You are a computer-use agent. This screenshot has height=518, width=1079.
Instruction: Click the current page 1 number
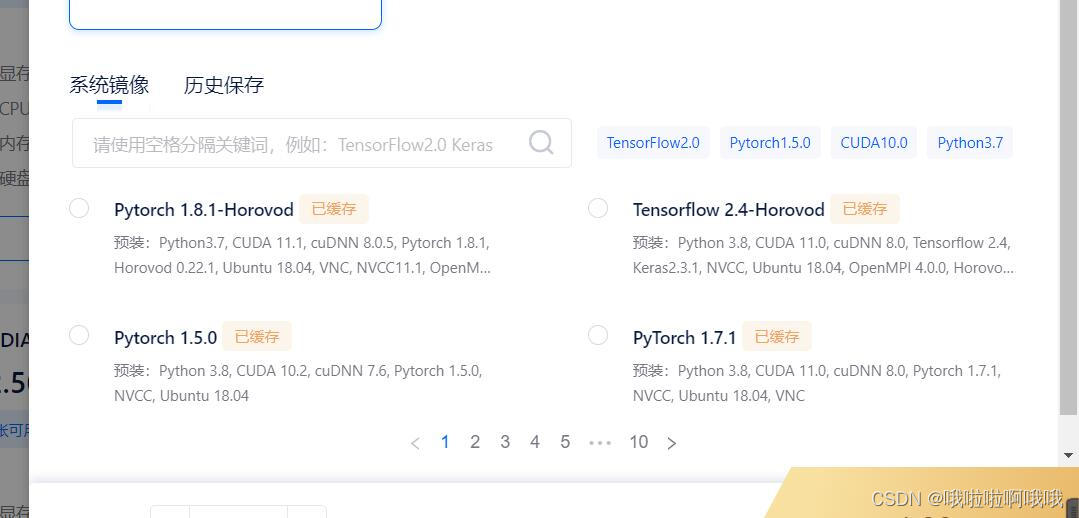pyautogui.click(x=445, y=442)
